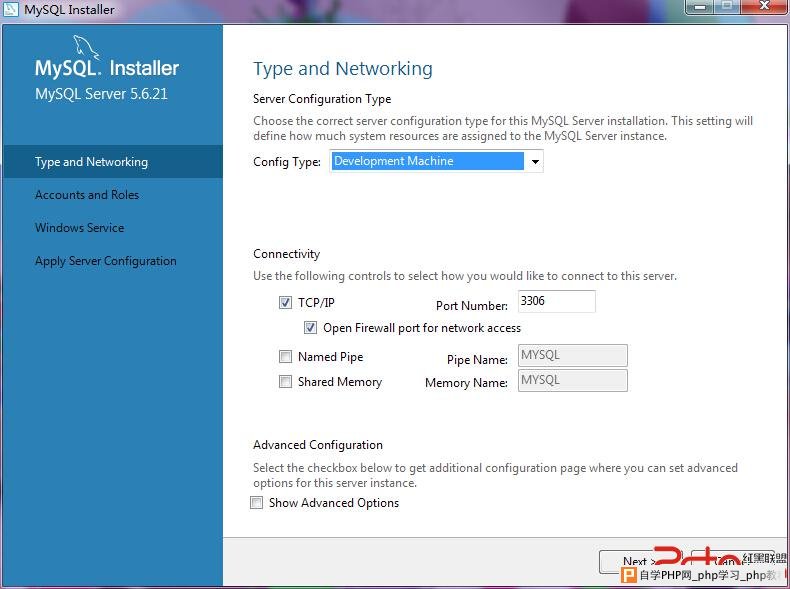Enable the Named Pipe checkbox
Viewport: 790px width, 589px height.
[285, 357]
